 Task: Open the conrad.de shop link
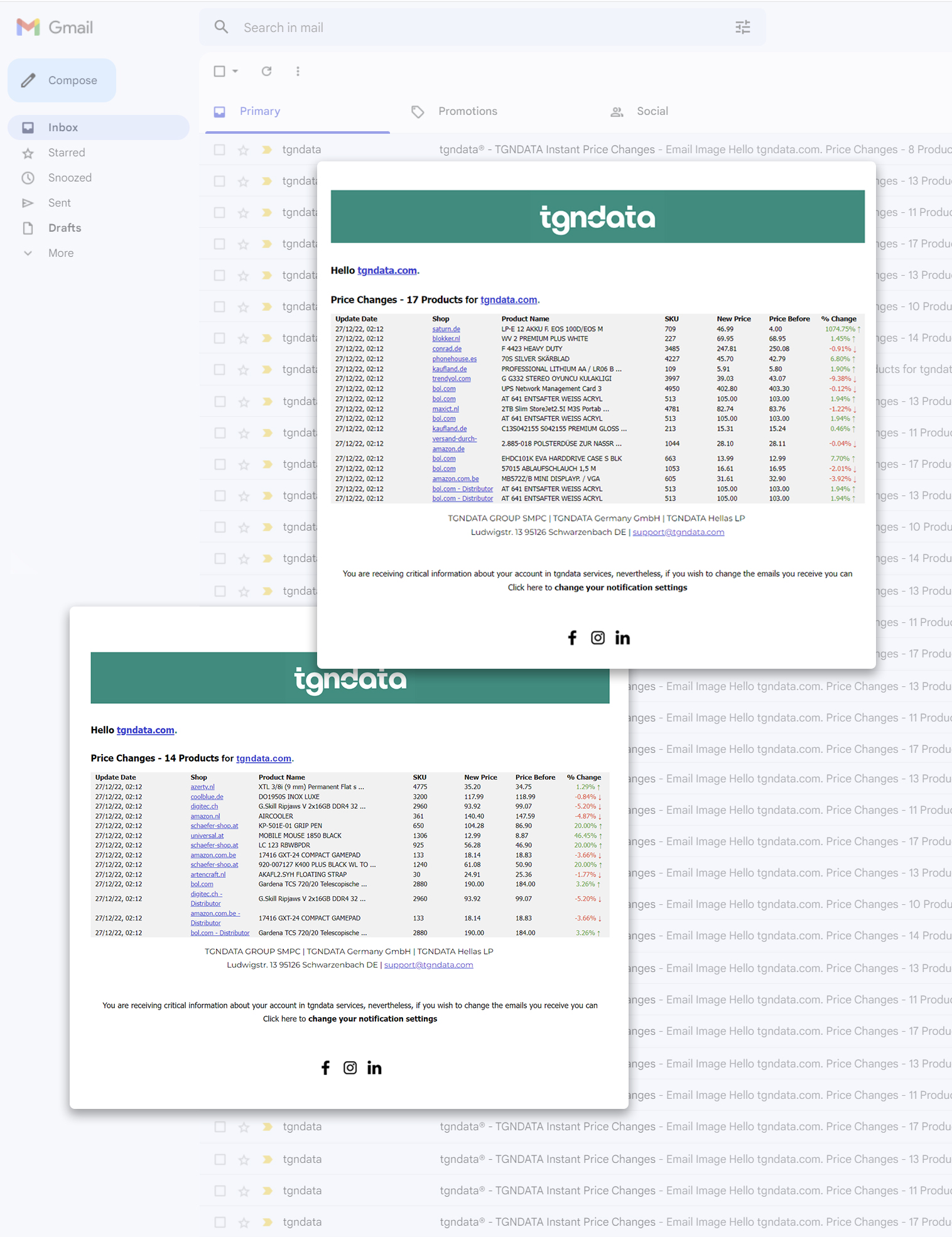(446, 349)
